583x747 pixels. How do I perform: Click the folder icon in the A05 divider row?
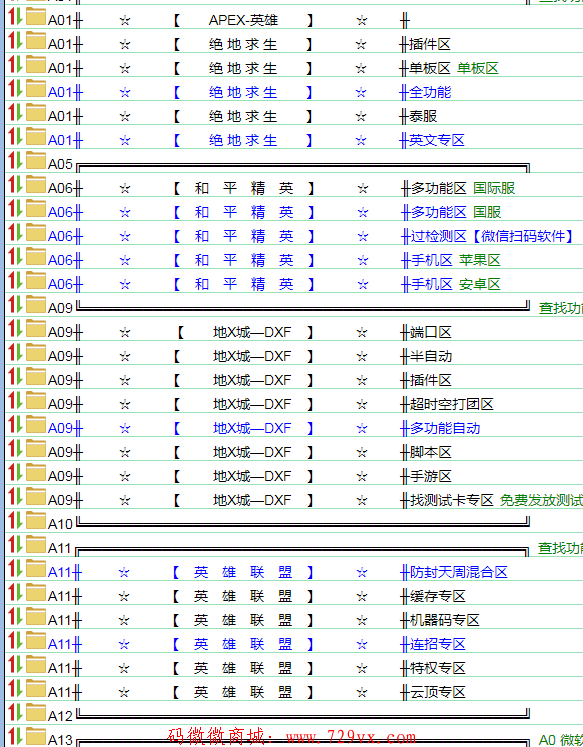(35, 161)
